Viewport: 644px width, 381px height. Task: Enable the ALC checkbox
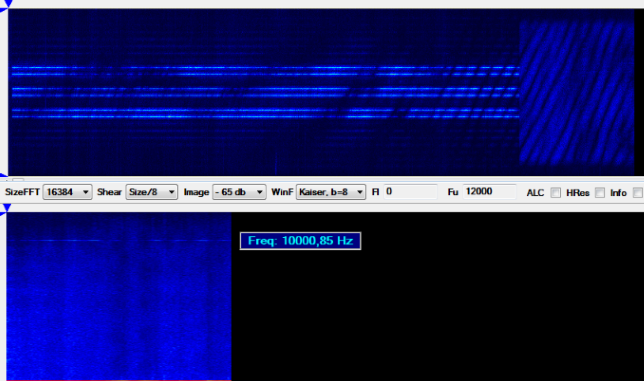coord(555,193)
